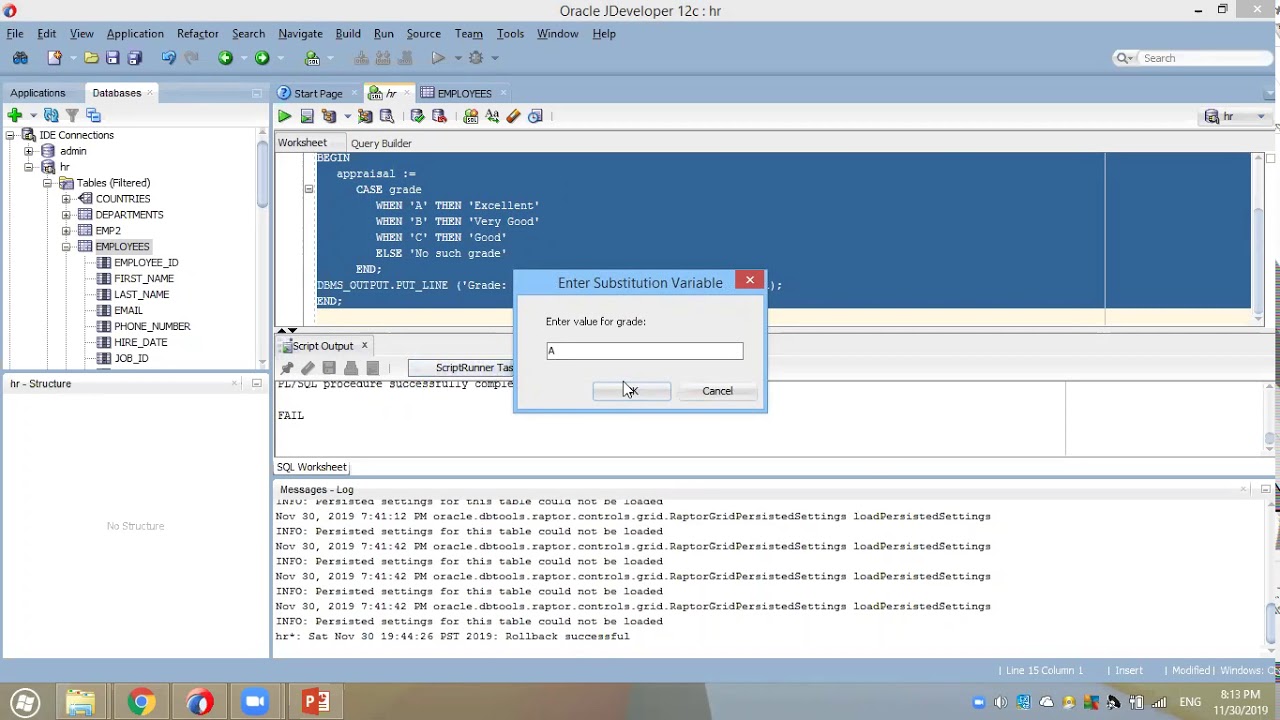Click the Rollback icon
The image size is (1280, 720).
tap(439, 117)
